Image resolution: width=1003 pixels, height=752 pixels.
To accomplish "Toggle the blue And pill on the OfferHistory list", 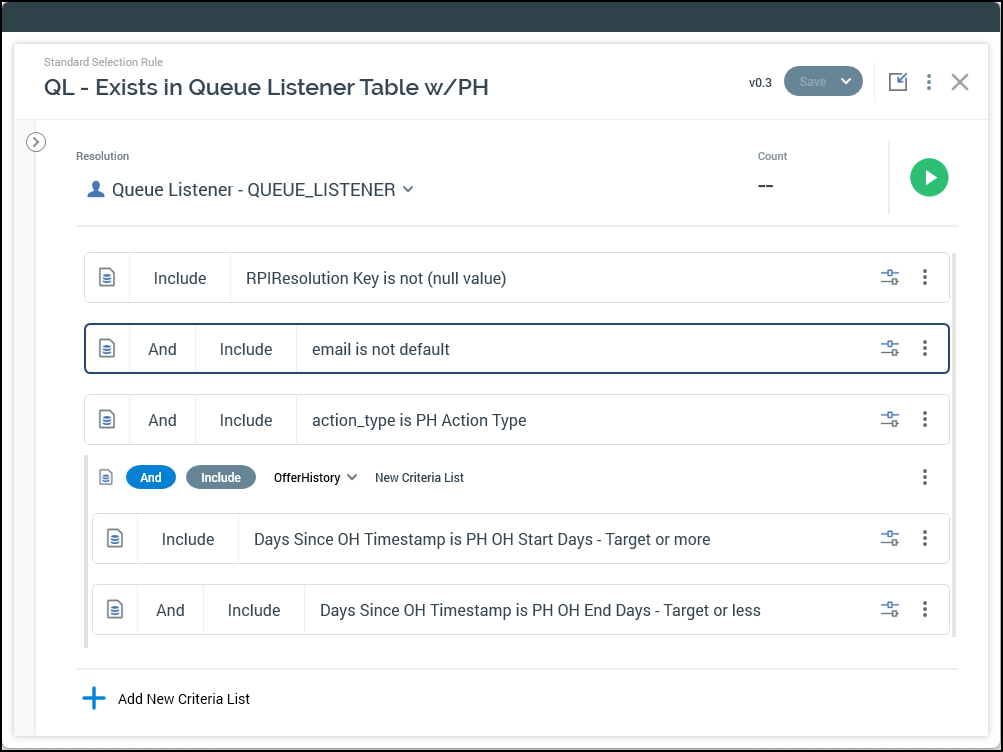I will coord(151,477).
